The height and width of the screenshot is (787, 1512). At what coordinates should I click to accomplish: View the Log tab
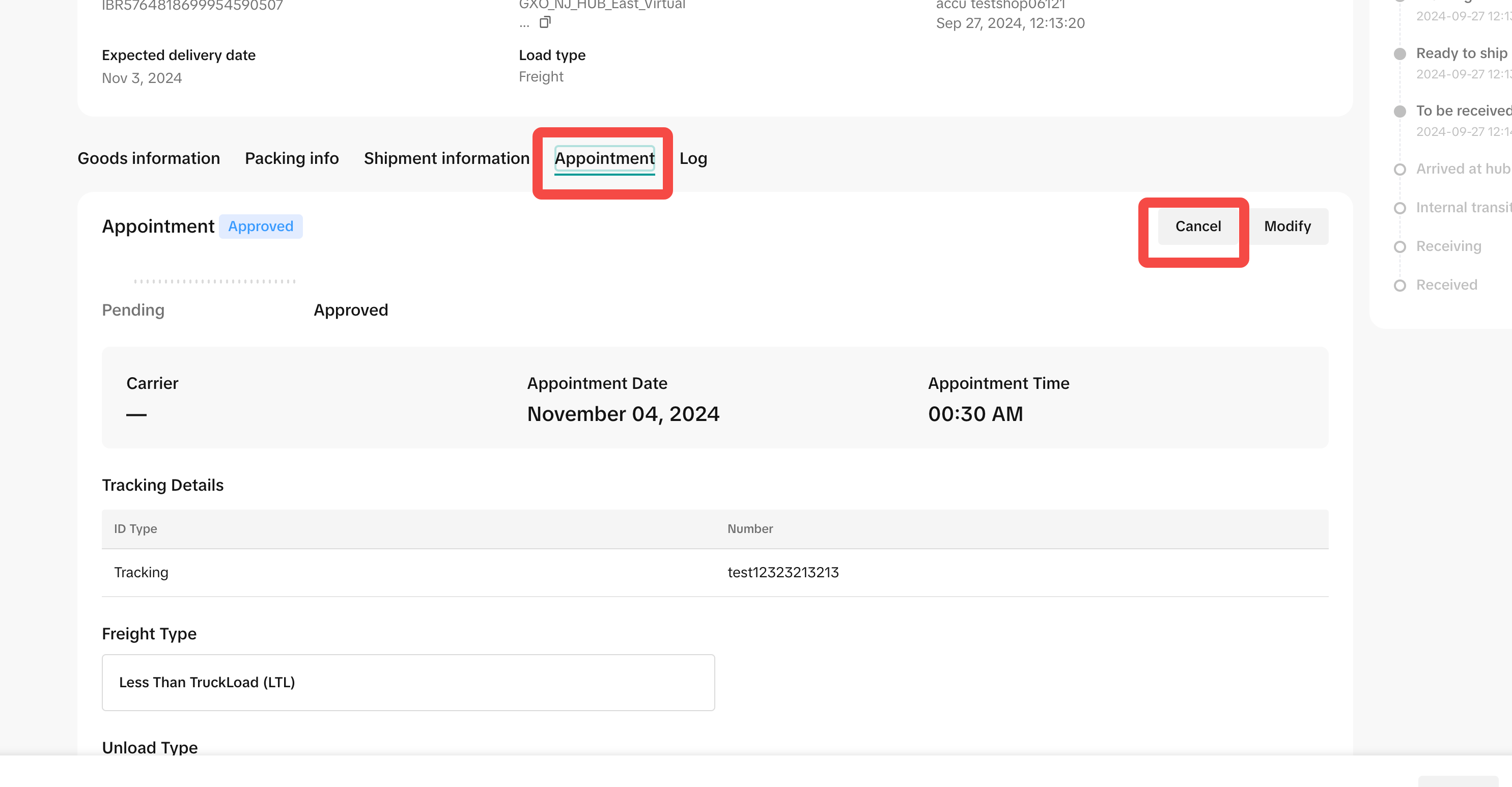[x=692, y=158]
